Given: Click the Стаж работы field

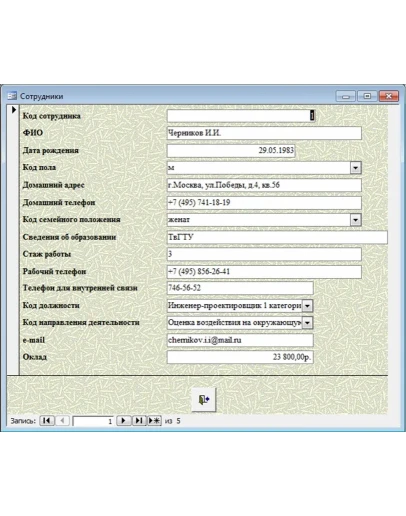Looking at the screenshot, I should click(x=264, y=254).
